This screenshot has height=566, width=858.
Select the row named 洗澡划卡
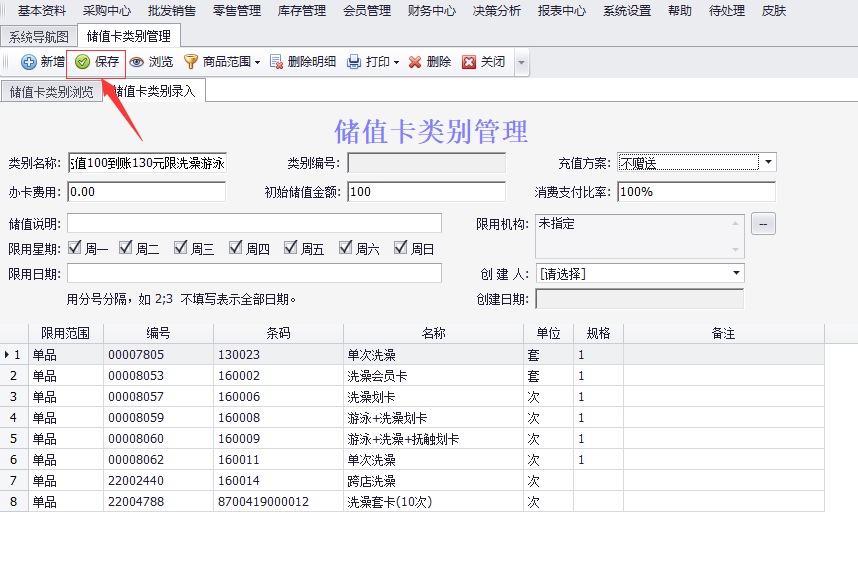(x=412, y=397)
